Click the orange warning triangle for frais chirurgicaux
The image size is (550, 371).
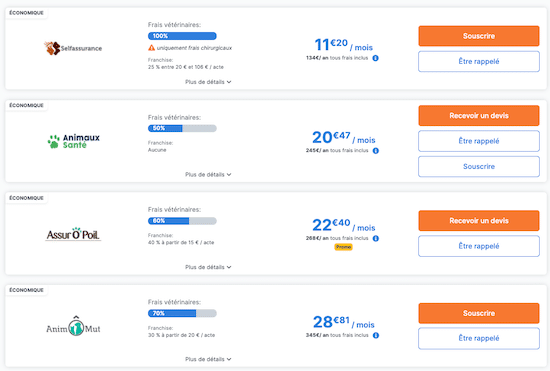coord(152,48)
